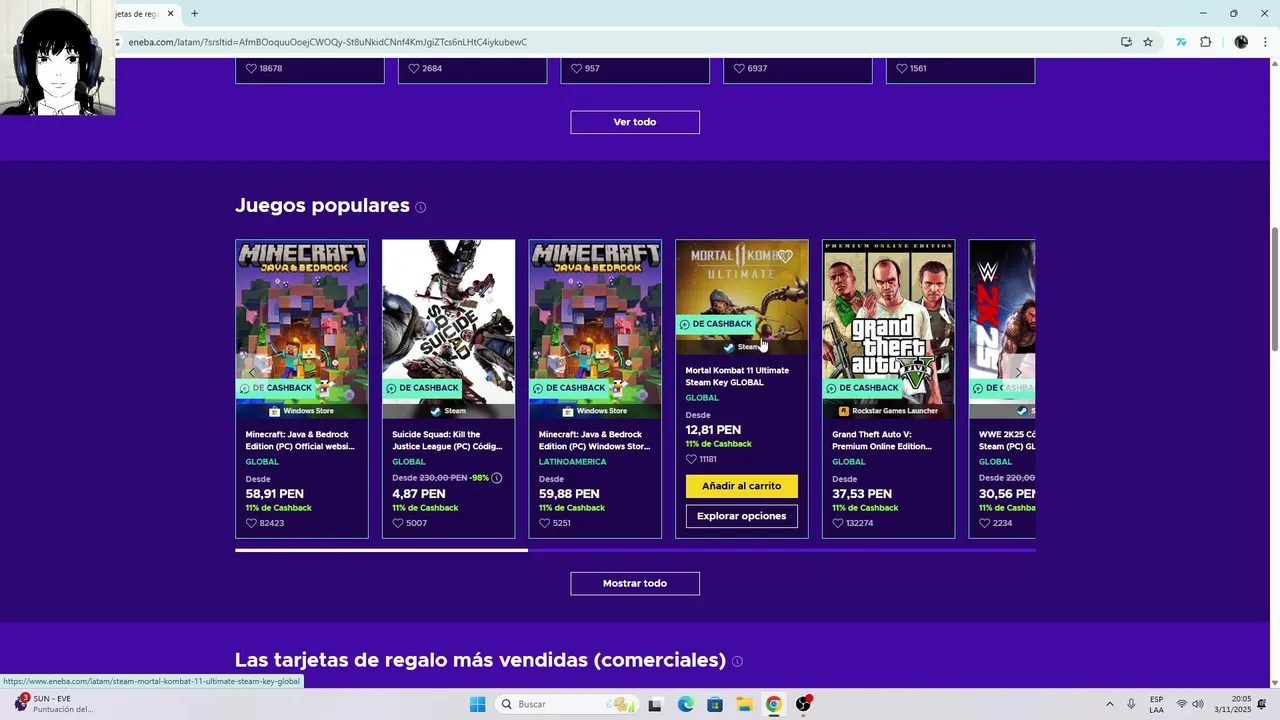This screenshot has height=720, width=1280.
Task: Open Minecraft Java & Bedrock Official website title
Action: click(x=300, y=440)
